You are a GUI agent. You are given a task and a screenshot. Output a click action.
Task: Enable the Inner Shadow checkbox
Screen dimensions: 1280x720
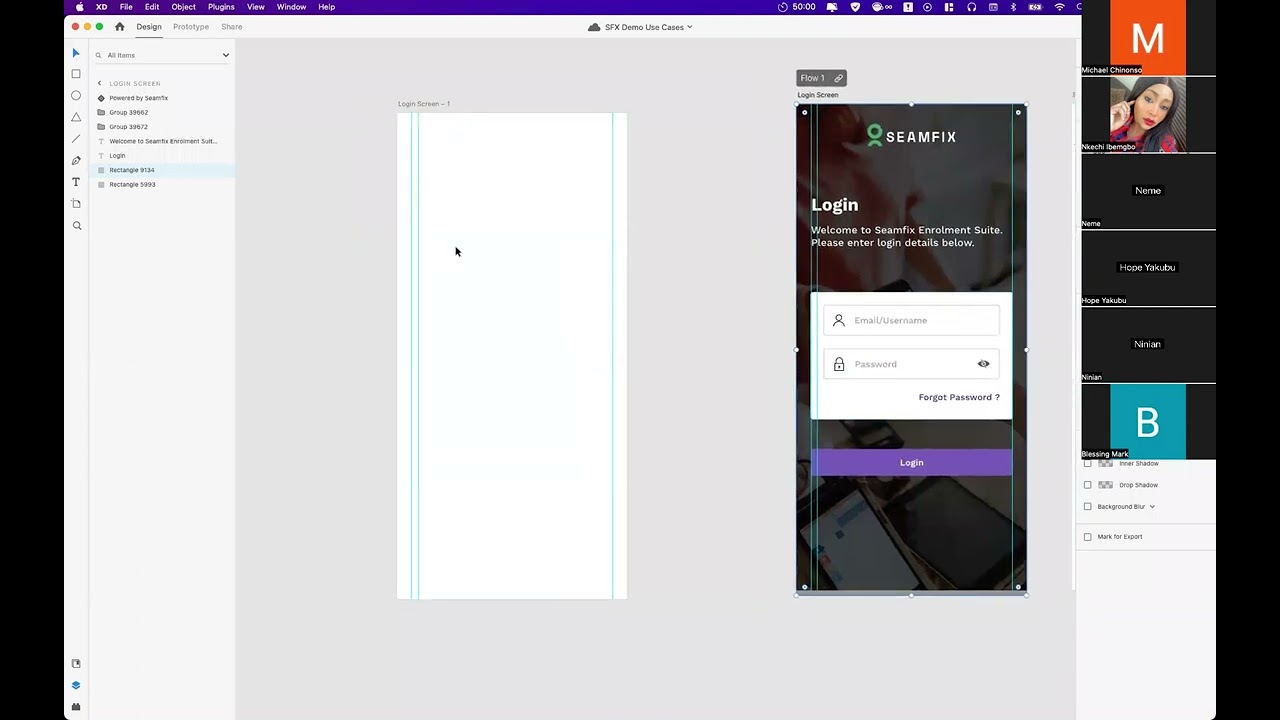point(1088,464)
